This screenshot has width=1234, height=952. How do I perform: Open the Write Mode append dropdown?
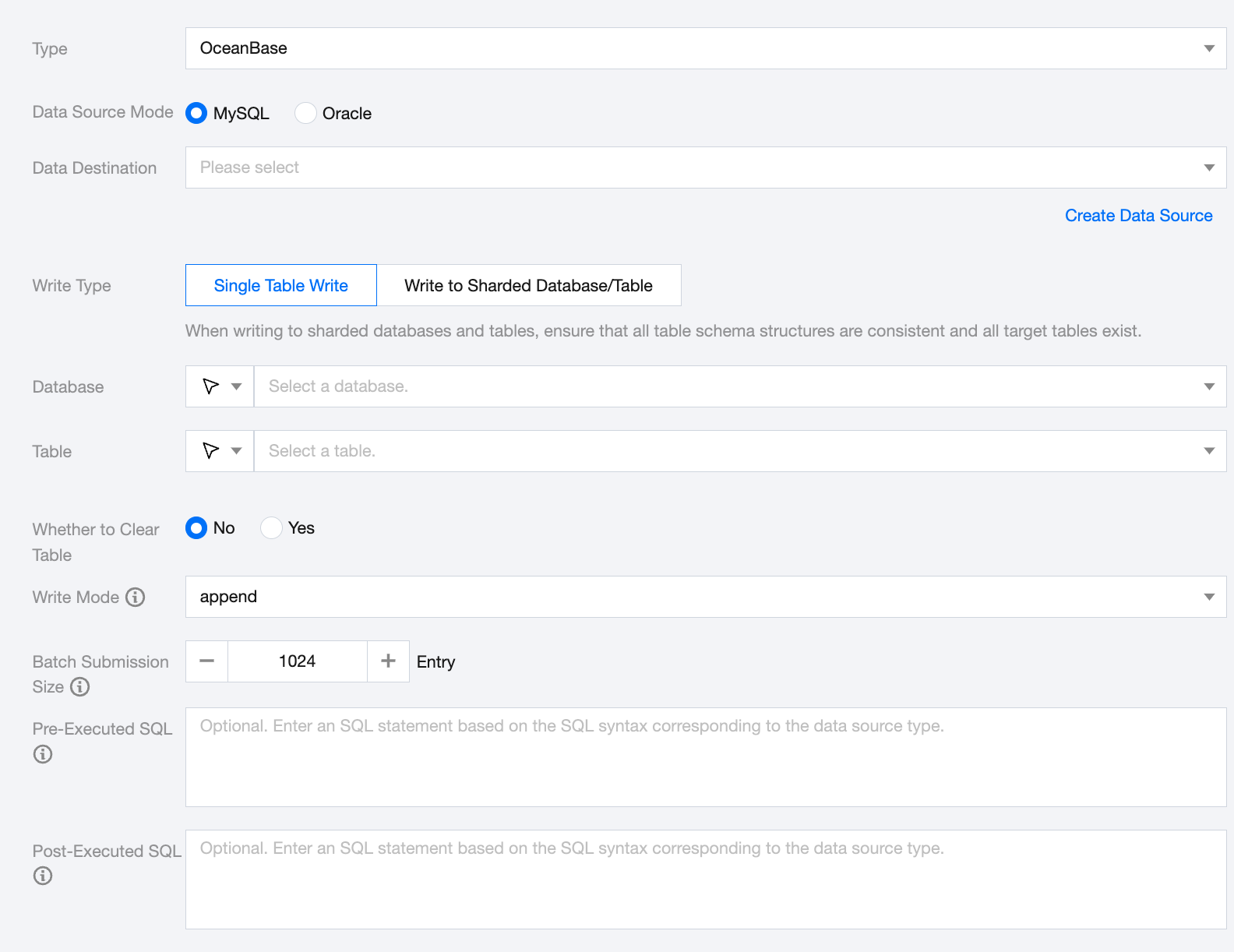click(x=705, y=597)
